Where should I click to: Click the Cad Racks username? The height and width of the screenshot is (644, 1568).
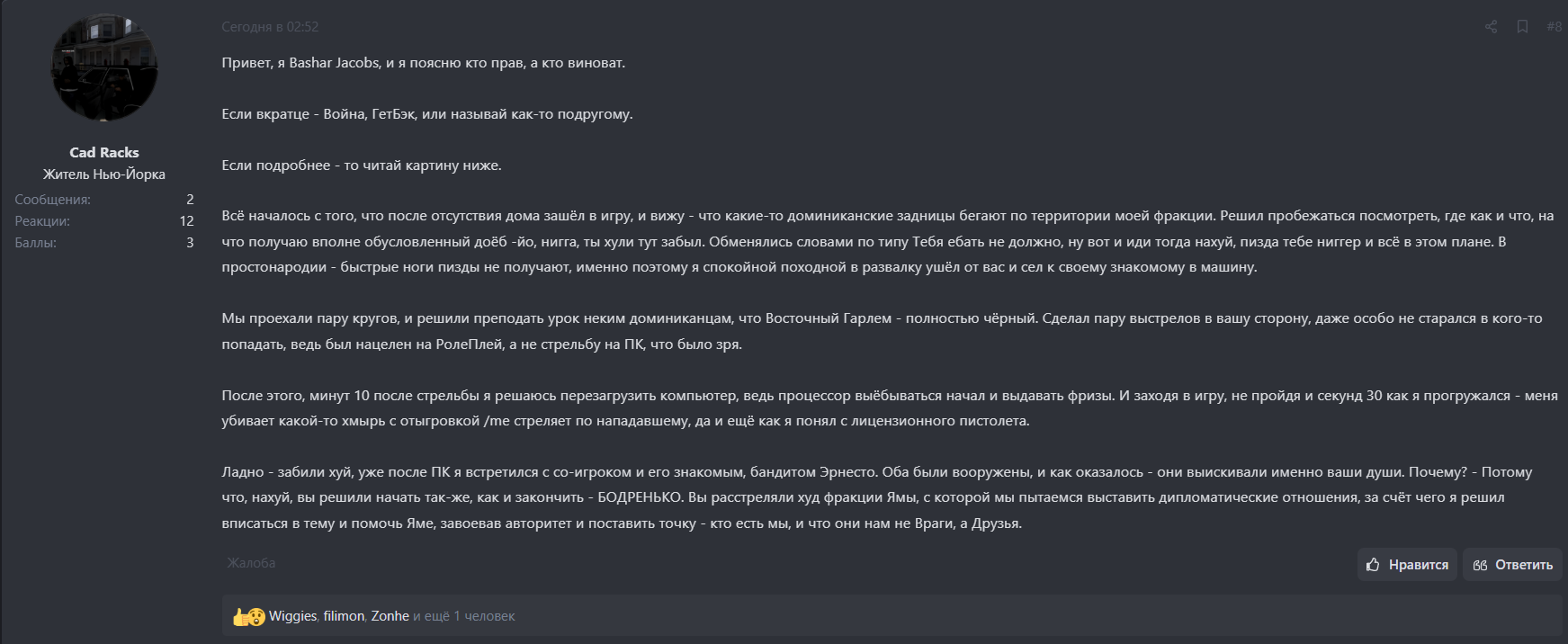(104, 152)
